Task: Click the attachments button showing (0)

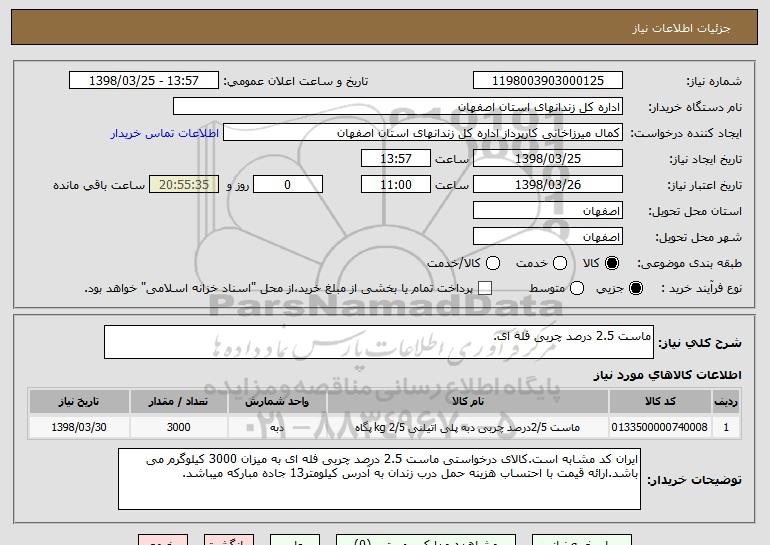Action: [426, 540]
